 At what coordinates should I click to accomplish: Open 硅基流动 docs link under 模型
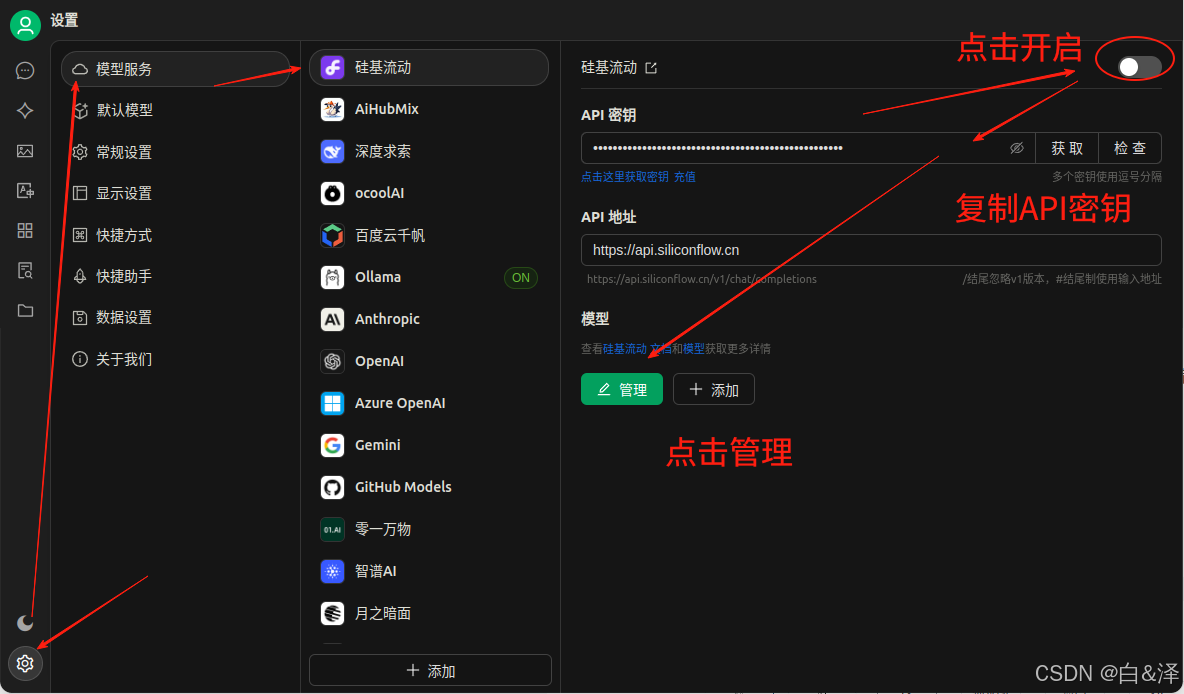637,349
